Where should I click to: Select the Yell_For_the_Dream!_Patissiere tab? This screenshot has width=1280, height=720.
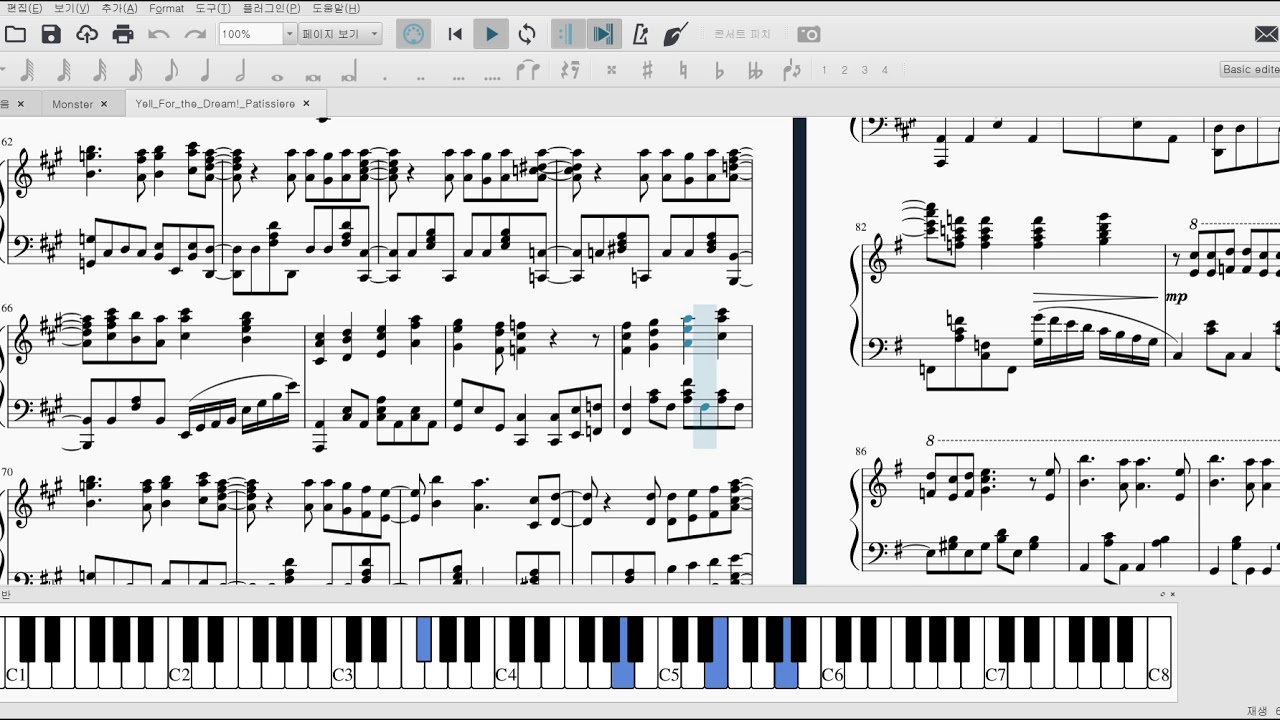pyautogui.click(x=215, y=104)
